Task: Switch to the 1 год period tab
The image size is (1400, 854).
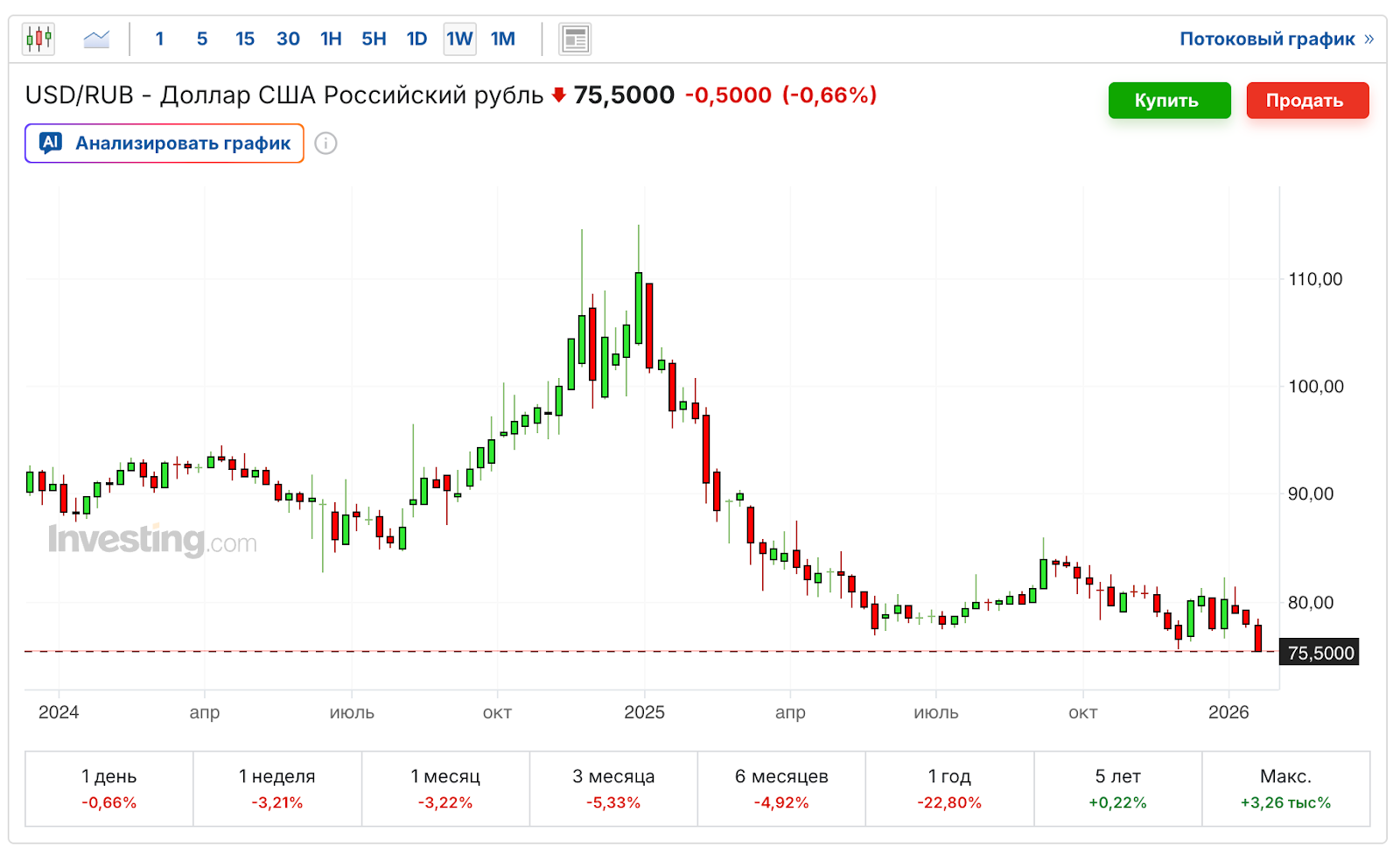Action: [x=949, y=788]
